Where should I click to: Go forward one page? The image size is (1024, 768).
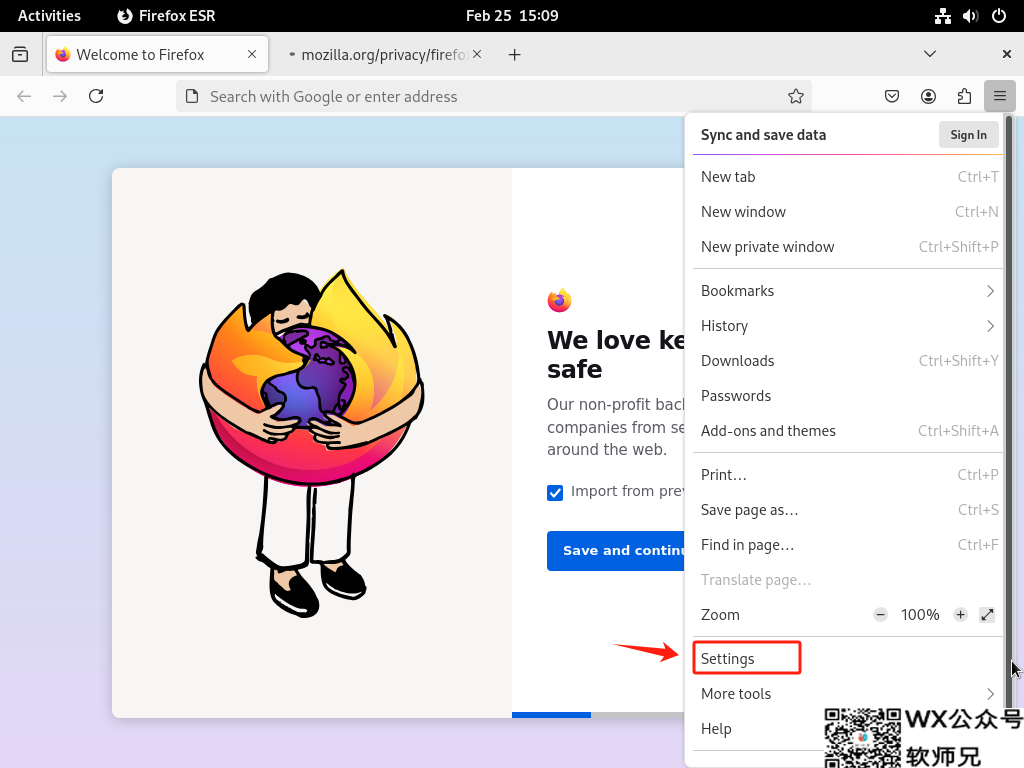pos(60,97)
